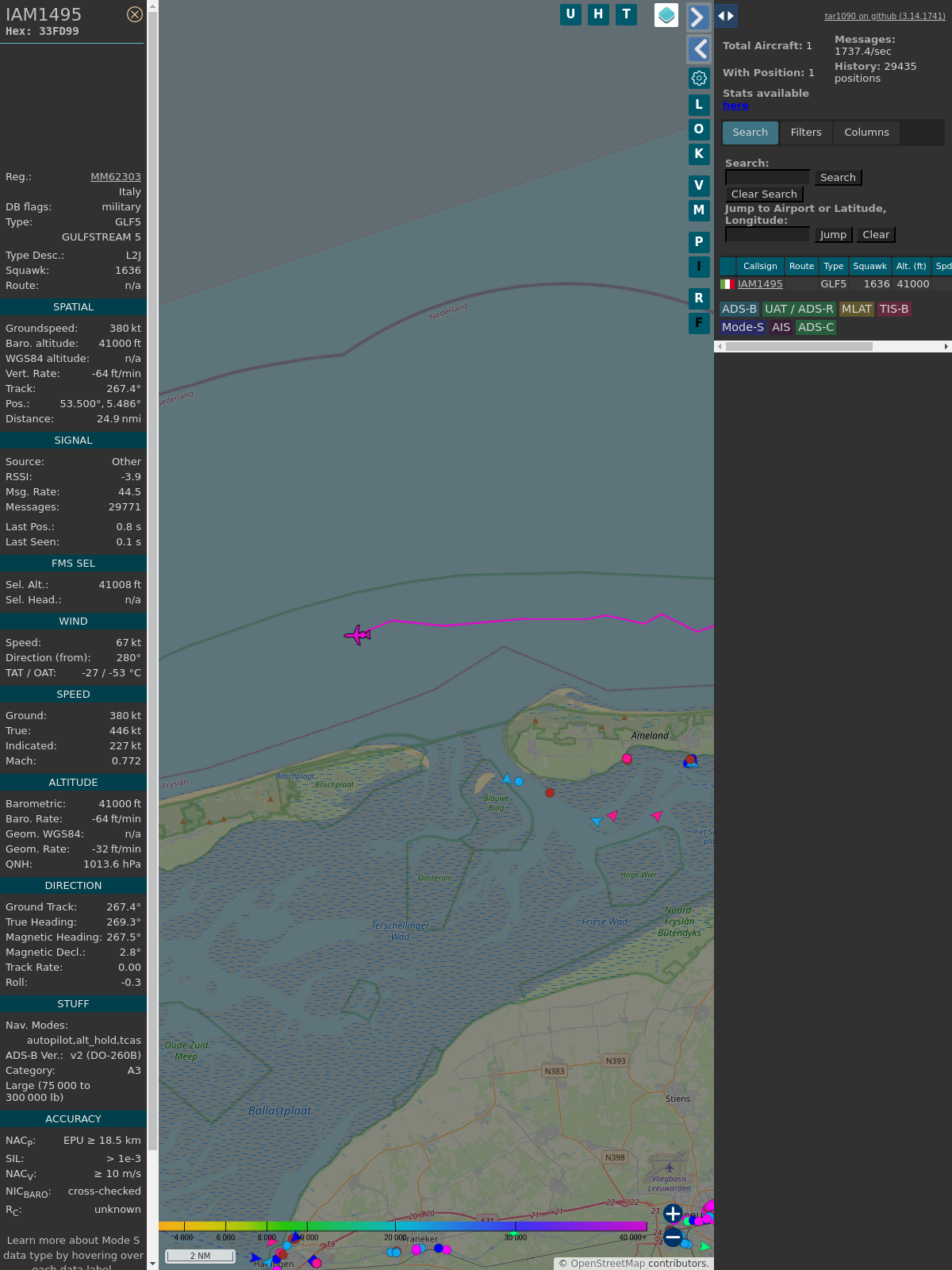Toggle the ADS-B source filter
The height and width of the screenshot is (1270, 952).
(x=739, y=309)
